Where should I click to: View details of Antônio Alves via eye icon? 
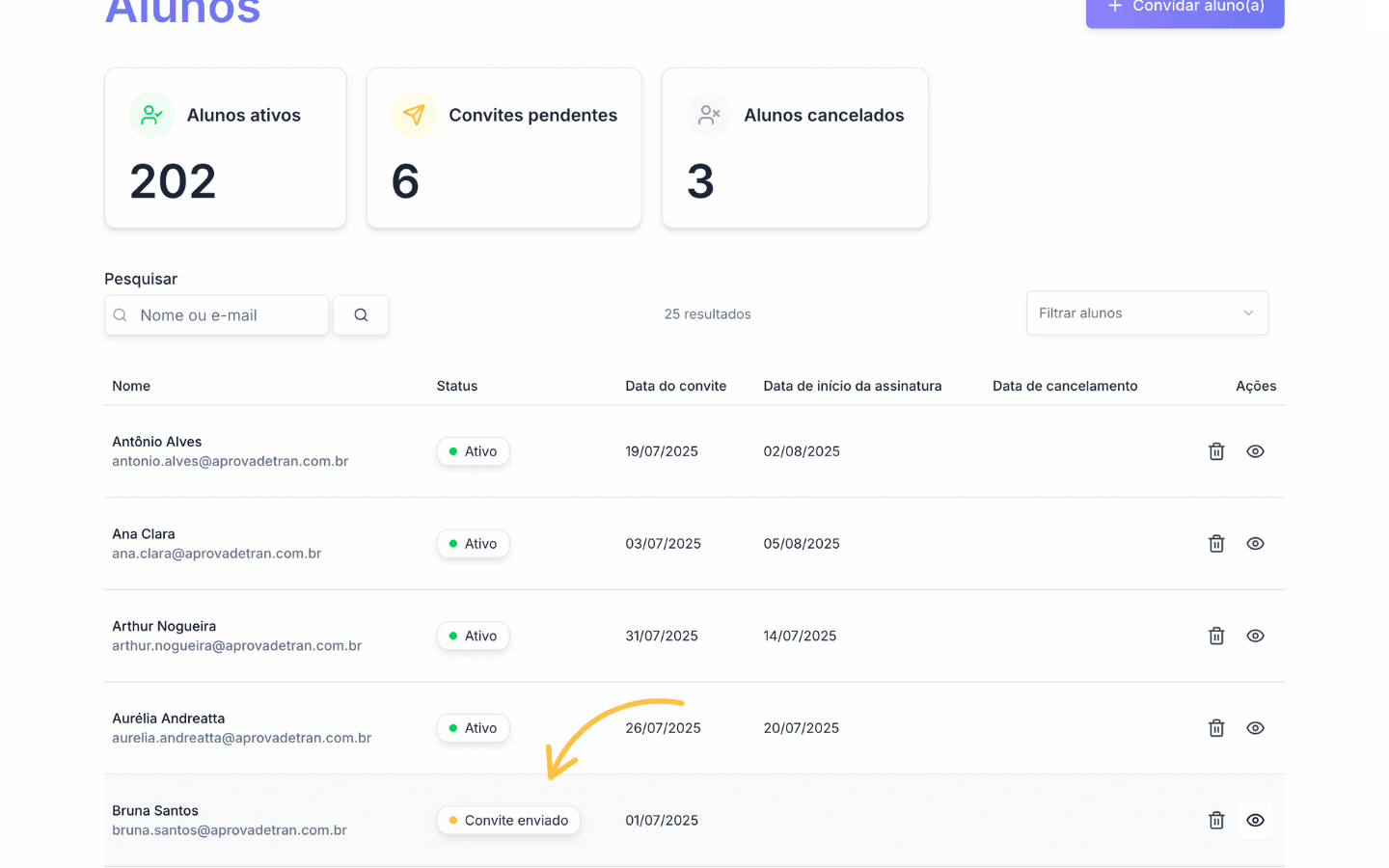(x=1255, y=451)
